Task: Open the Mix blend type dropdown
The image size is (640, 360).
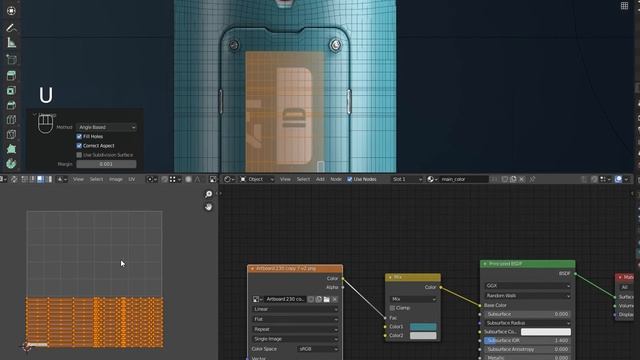Action: tap(413, 299)
